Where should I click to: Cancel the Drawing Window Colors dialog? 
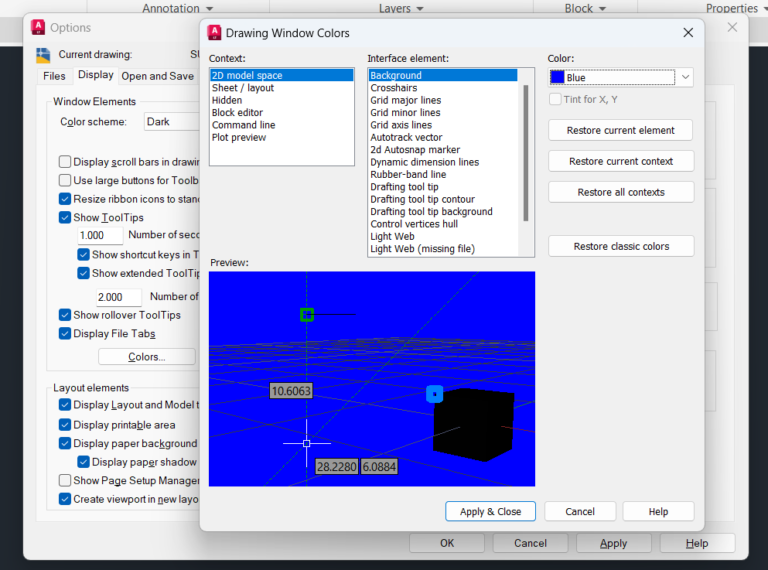tap(580, 511)
